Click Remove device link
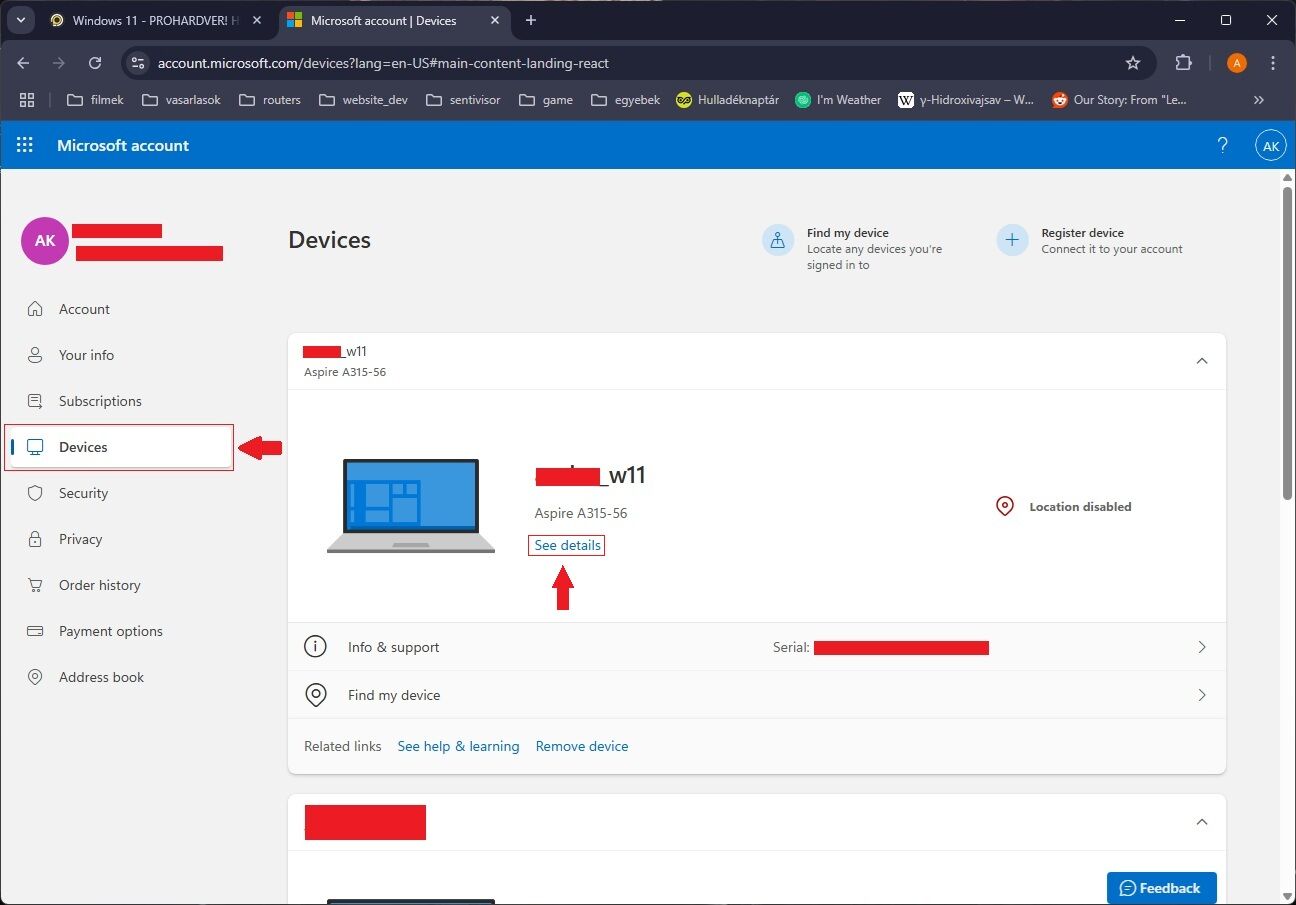 pos(582,746)
